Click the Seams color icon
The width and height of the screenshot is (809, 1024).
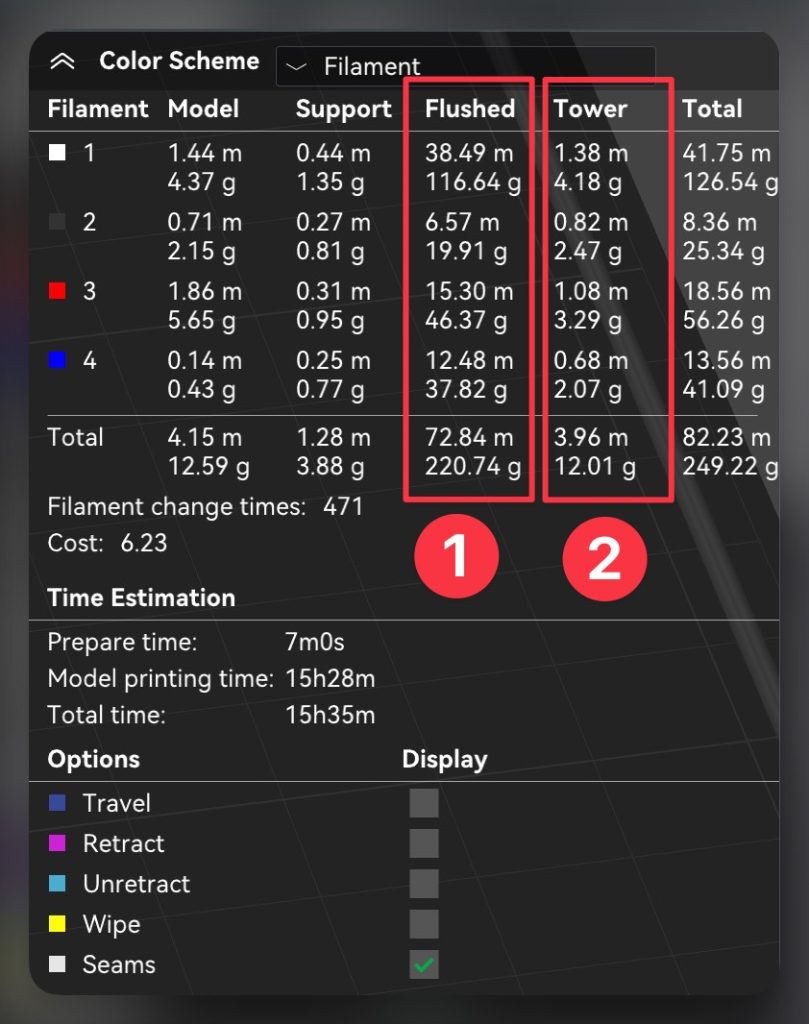point(57,965)
